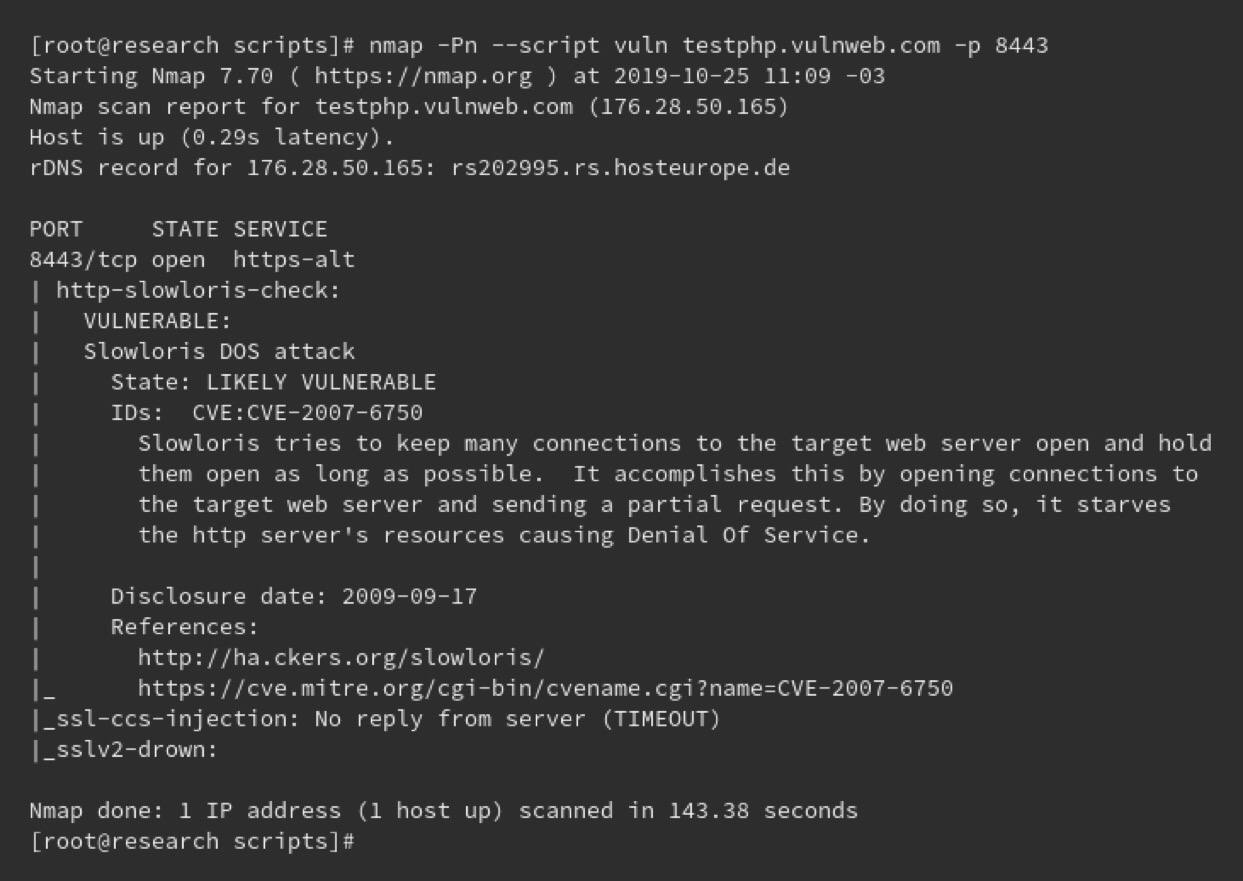Click the ha.ckers.org slowloris reference URL
Viewport: 1243px width, 881px height.
point(341,658)
